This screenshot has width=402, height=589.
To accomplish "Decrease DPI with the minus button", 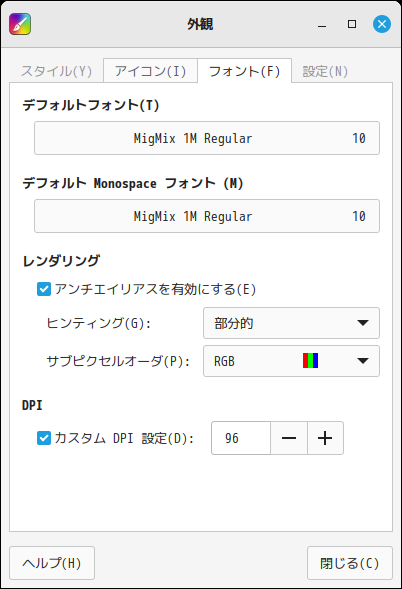I will point(289,438).
